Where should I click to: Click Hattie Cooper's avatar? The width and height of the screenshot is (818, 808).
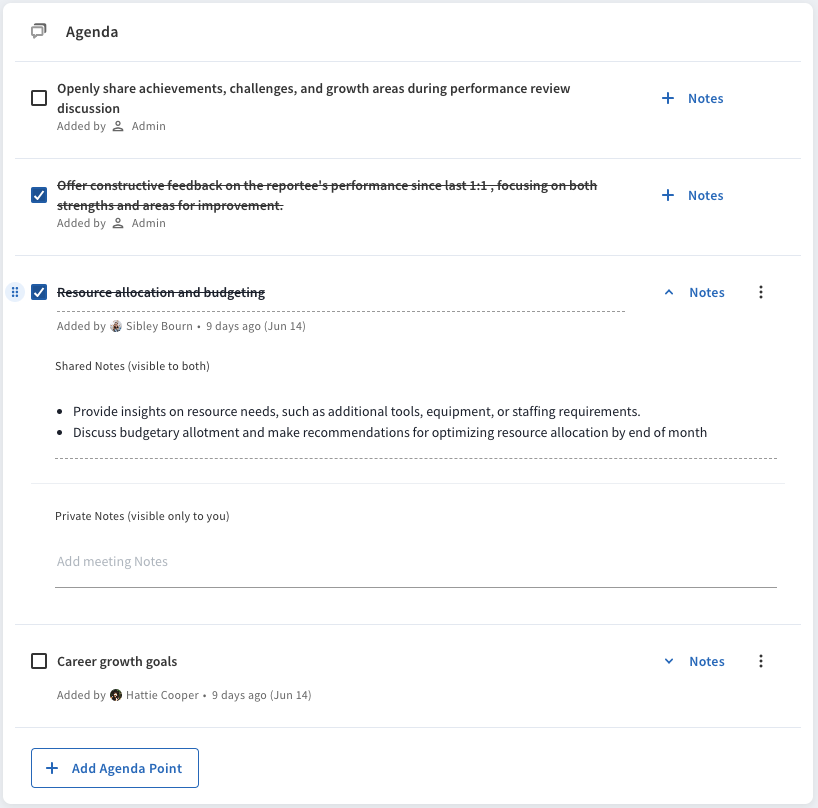coord(116,695)
